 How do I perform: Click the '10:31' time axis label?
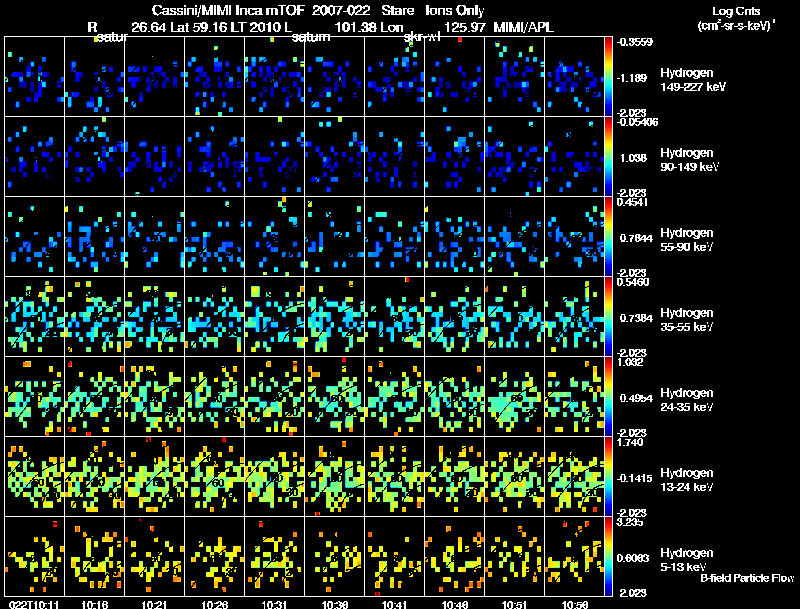274,604
